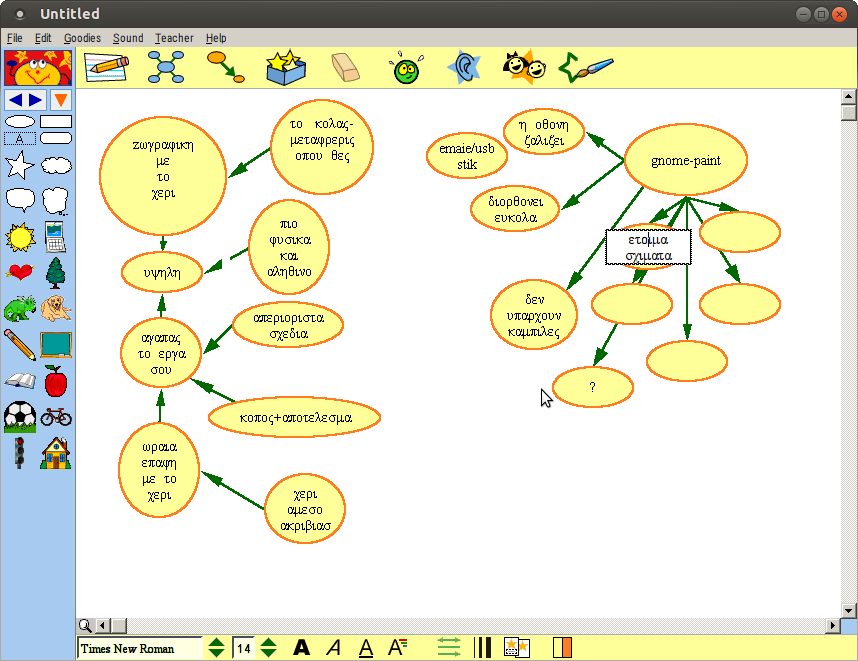
Task: Select the Add Symbol diagram tool
Action: (166, 67)
